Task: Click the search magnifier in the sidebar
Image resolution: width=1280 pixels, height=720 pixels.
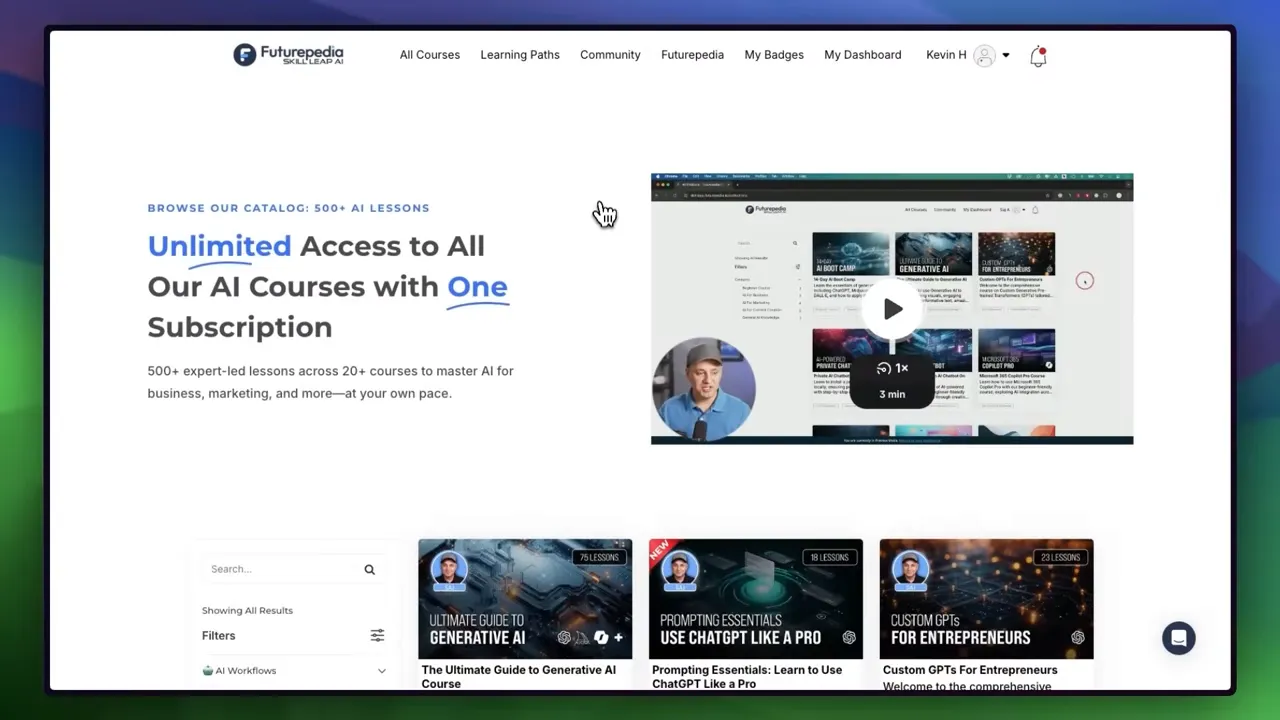Action: [369, 568]
